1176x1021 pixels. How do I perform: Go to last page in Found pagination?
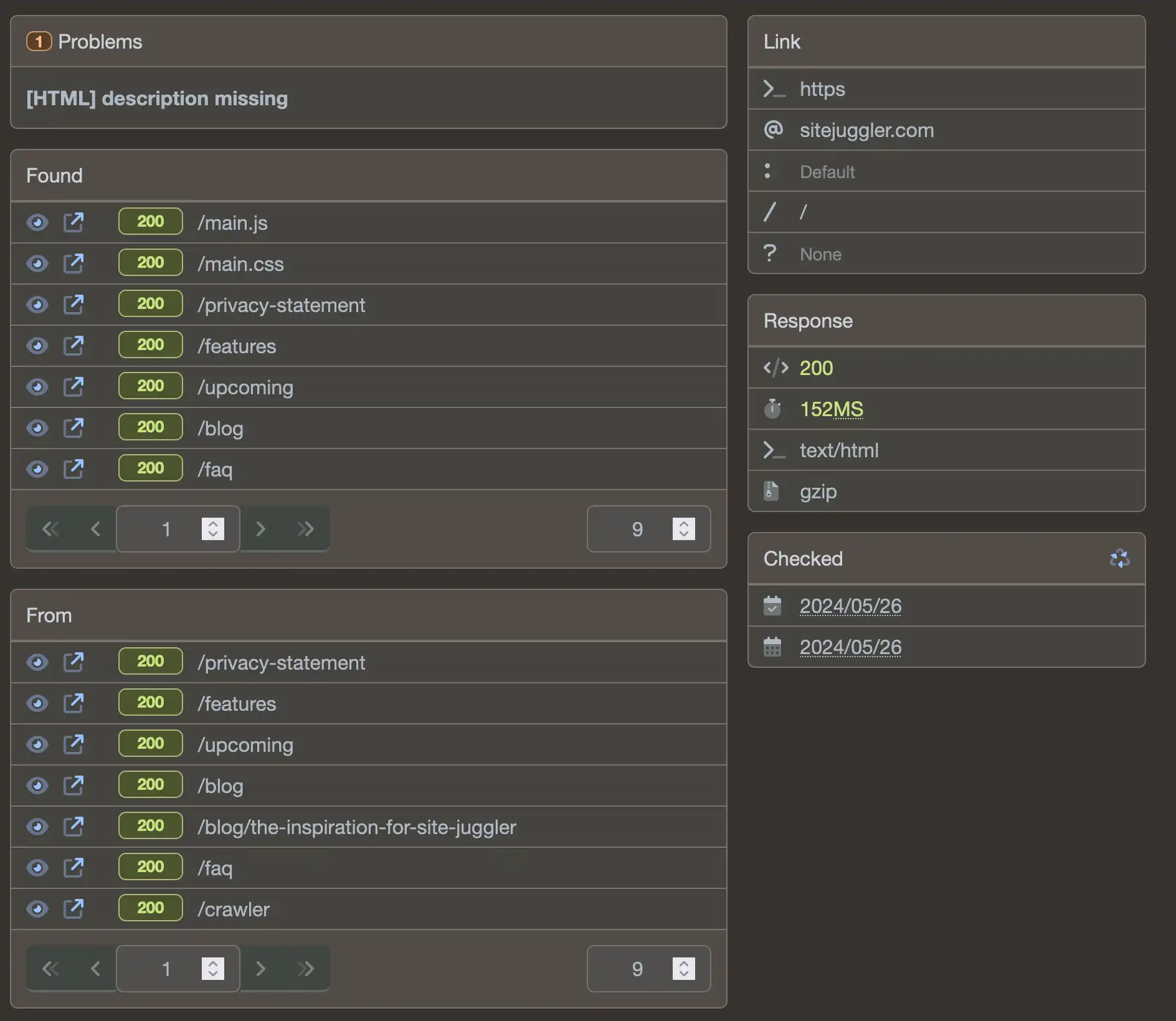point(306,529)
